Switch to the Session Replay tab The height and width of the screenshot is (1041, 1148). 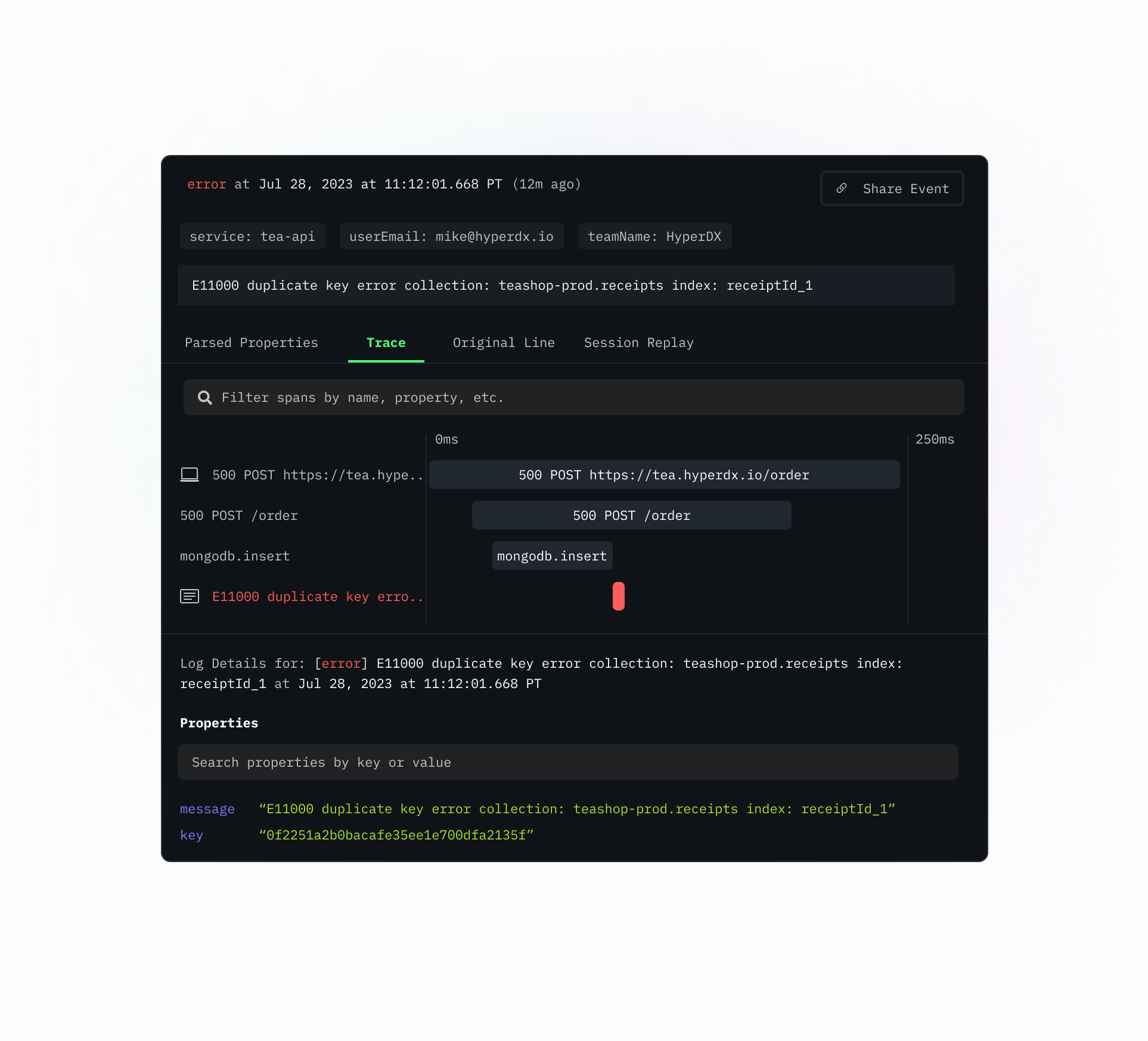click(639, 342)
